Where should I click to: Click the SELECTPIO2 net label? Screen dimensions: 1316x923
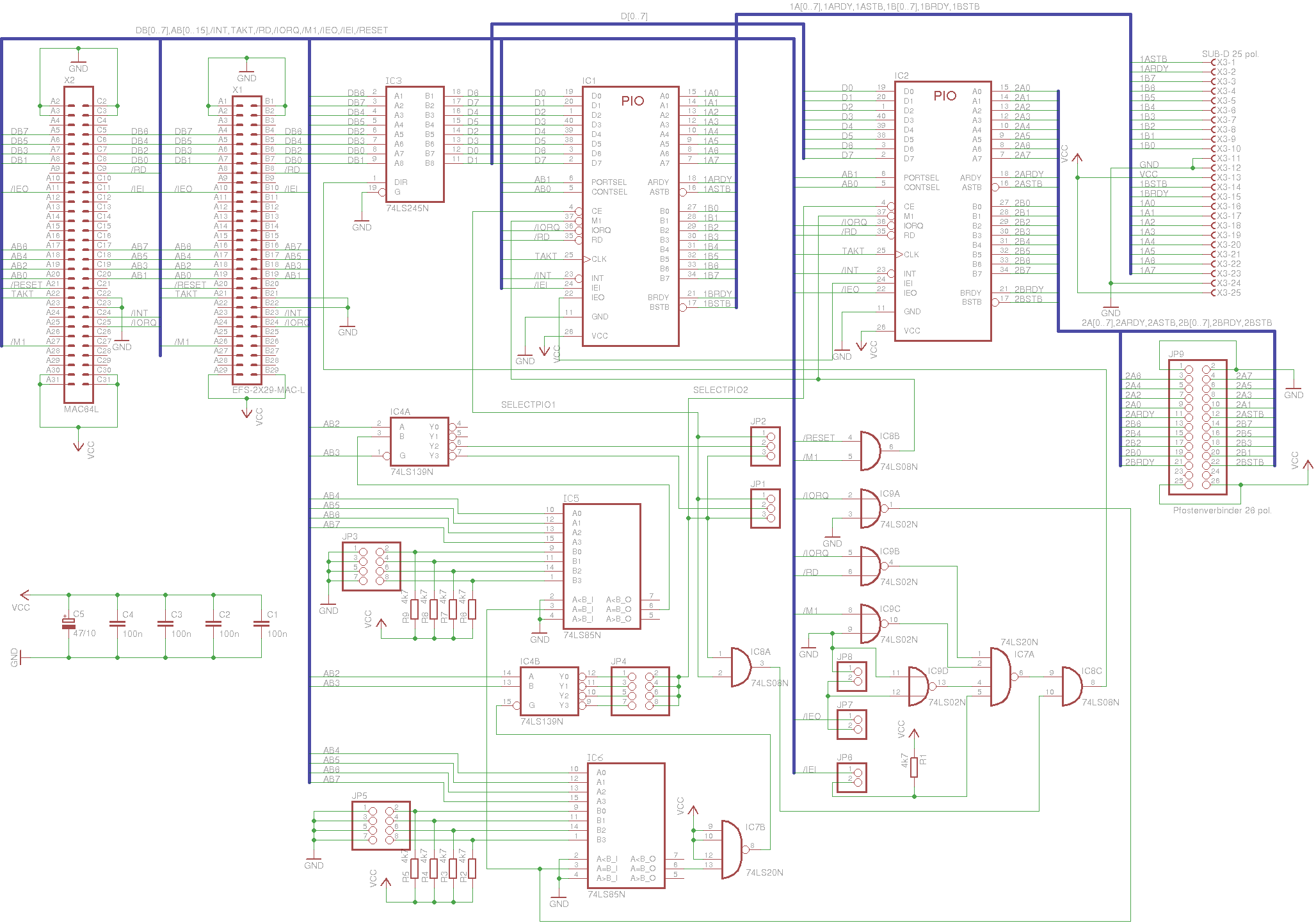tap(720, 390)
